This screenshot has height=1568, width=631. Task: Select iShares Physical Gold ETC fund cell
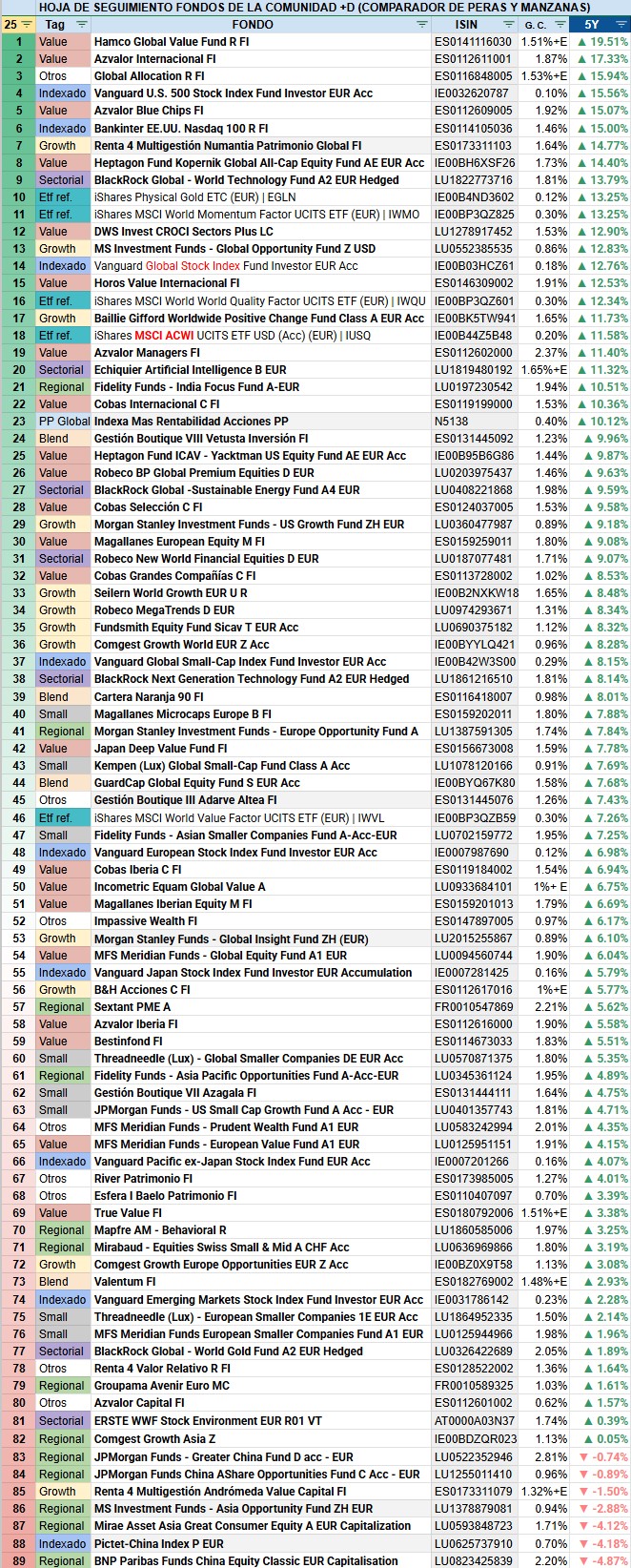[x=261, y=197]
